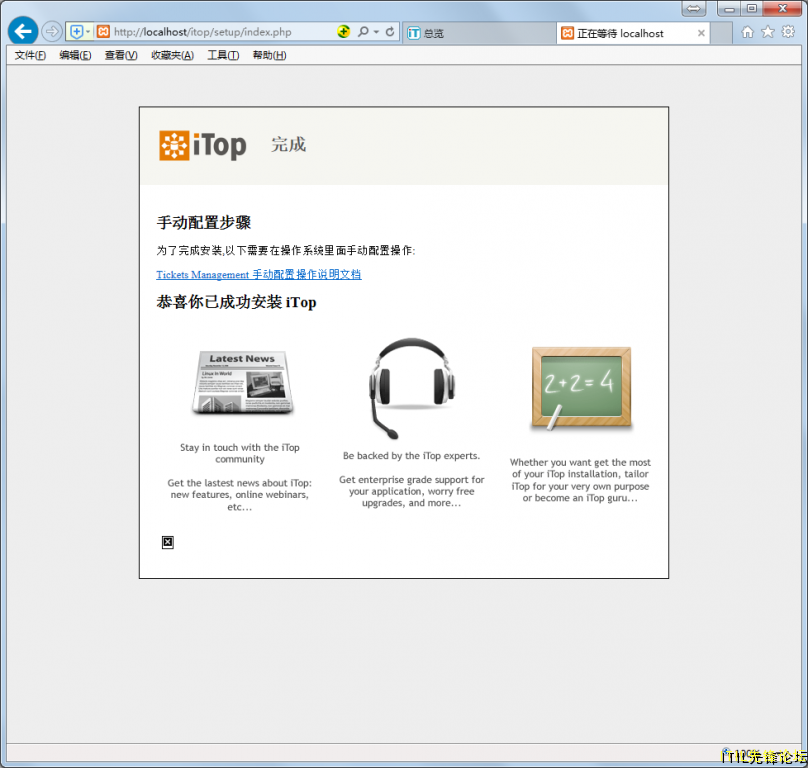Click the 完成 step title text
Image resolution: width=808 pixels, height=768 pixels.
[x=289, y=145]
